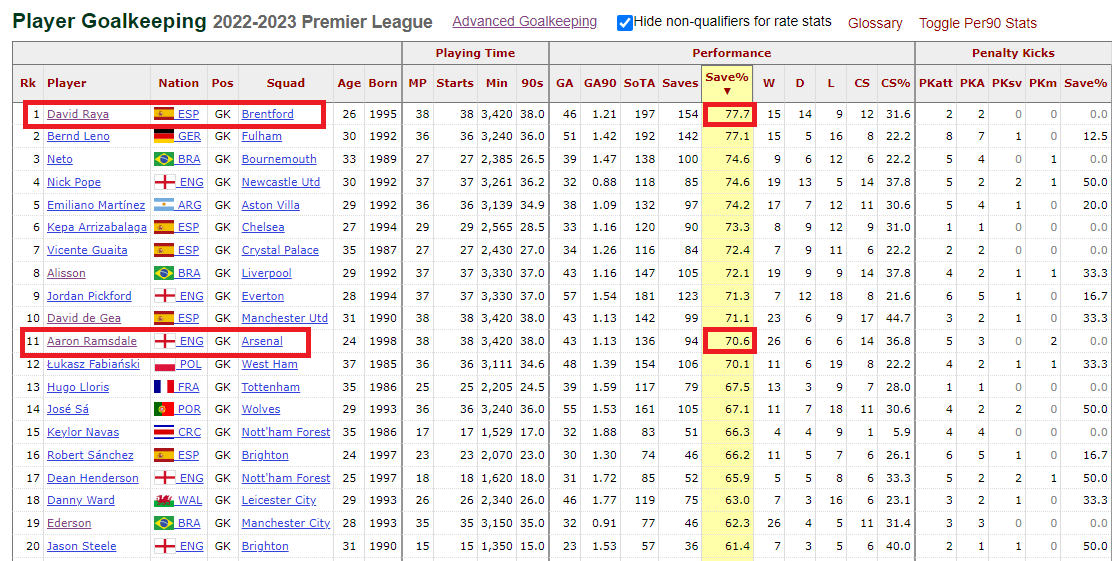1112x561 pixels.
Task: Open Keylor Navas player page
Action: [x=82, y=432]
